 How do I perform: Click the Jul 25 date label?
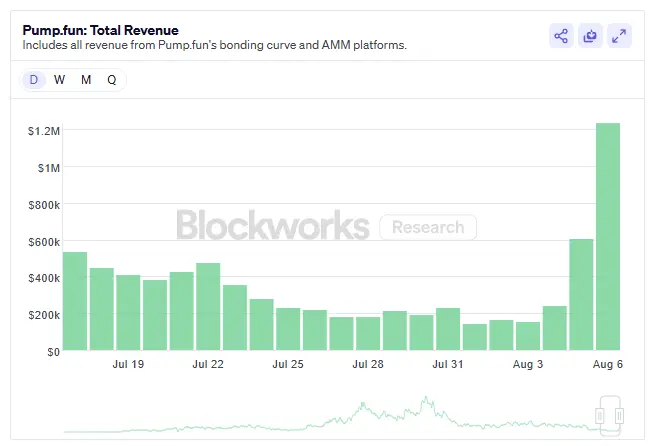point(288,364)
